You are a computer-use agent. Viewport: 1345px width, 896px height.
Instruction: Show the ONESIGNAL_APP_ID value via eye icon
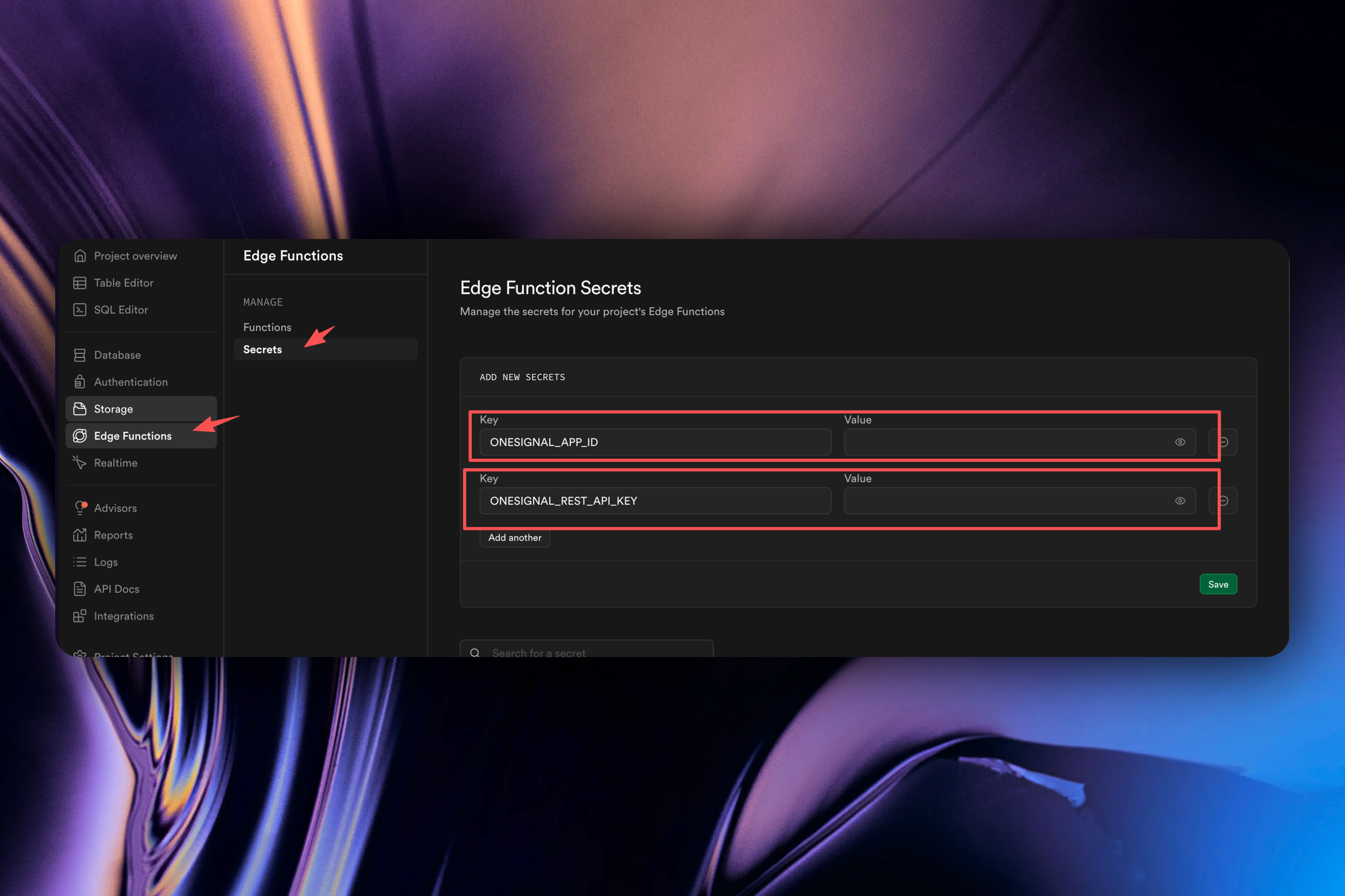pos(1180,442)
